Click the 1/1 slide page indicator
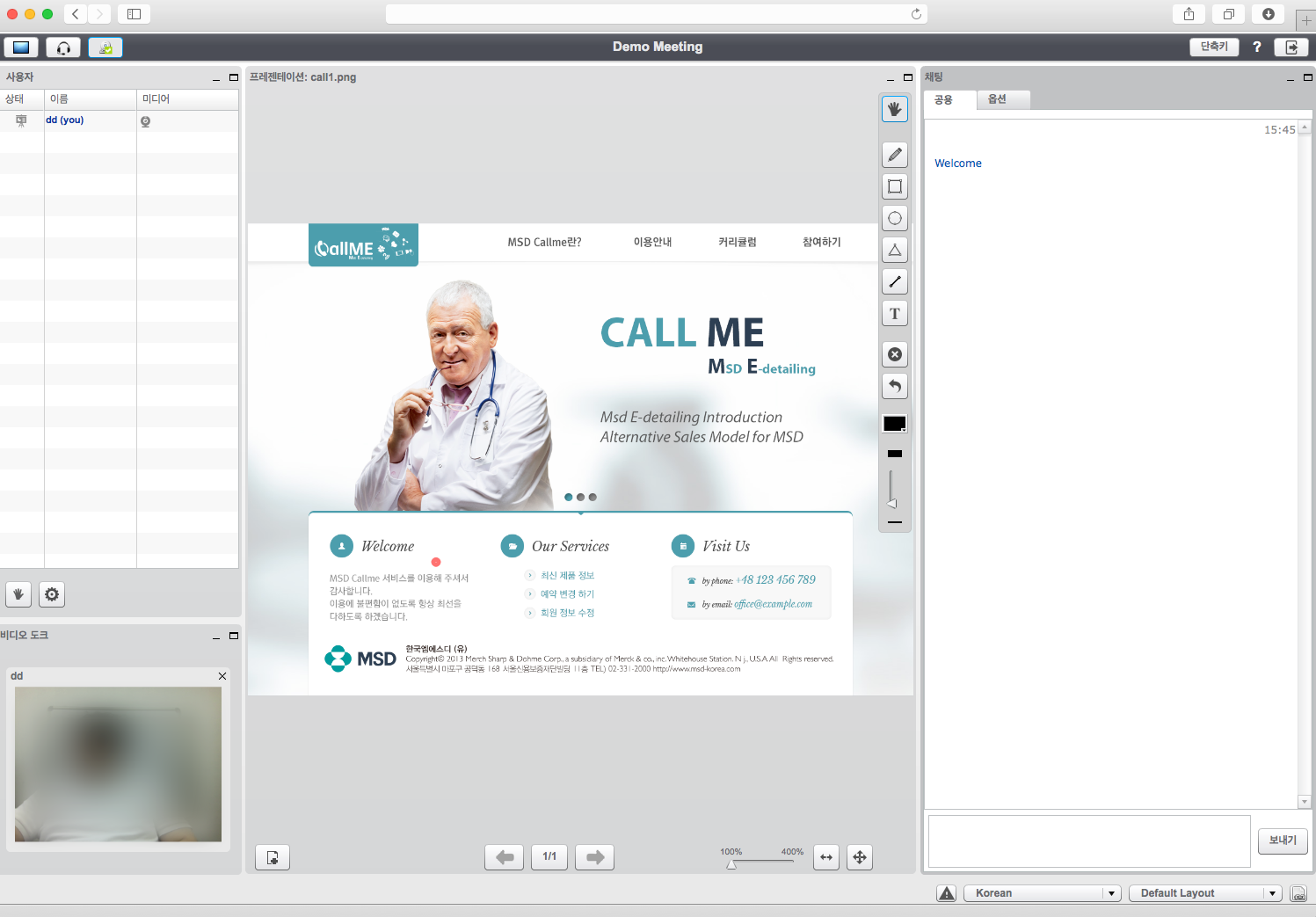The width and height of the screenshot is (1316, 917). point(549,856)
